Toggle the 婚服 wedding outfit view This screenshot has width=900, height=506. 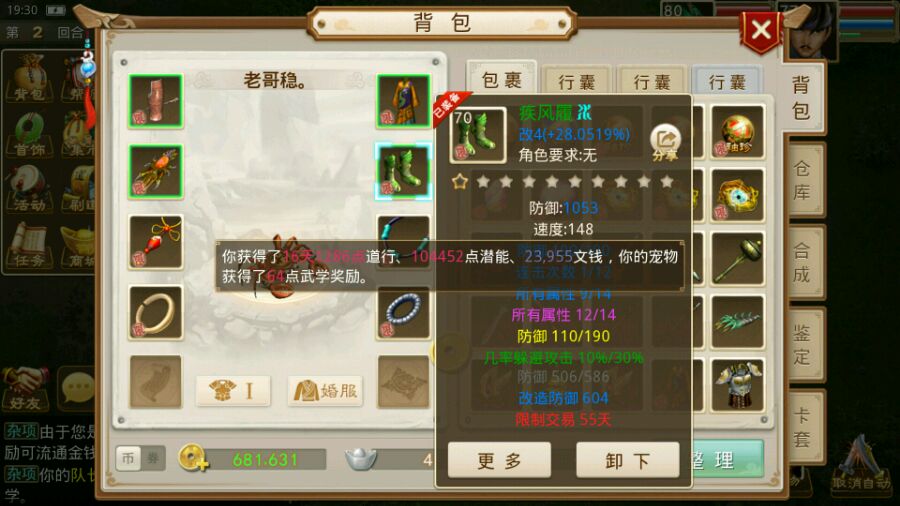(325, 391)
